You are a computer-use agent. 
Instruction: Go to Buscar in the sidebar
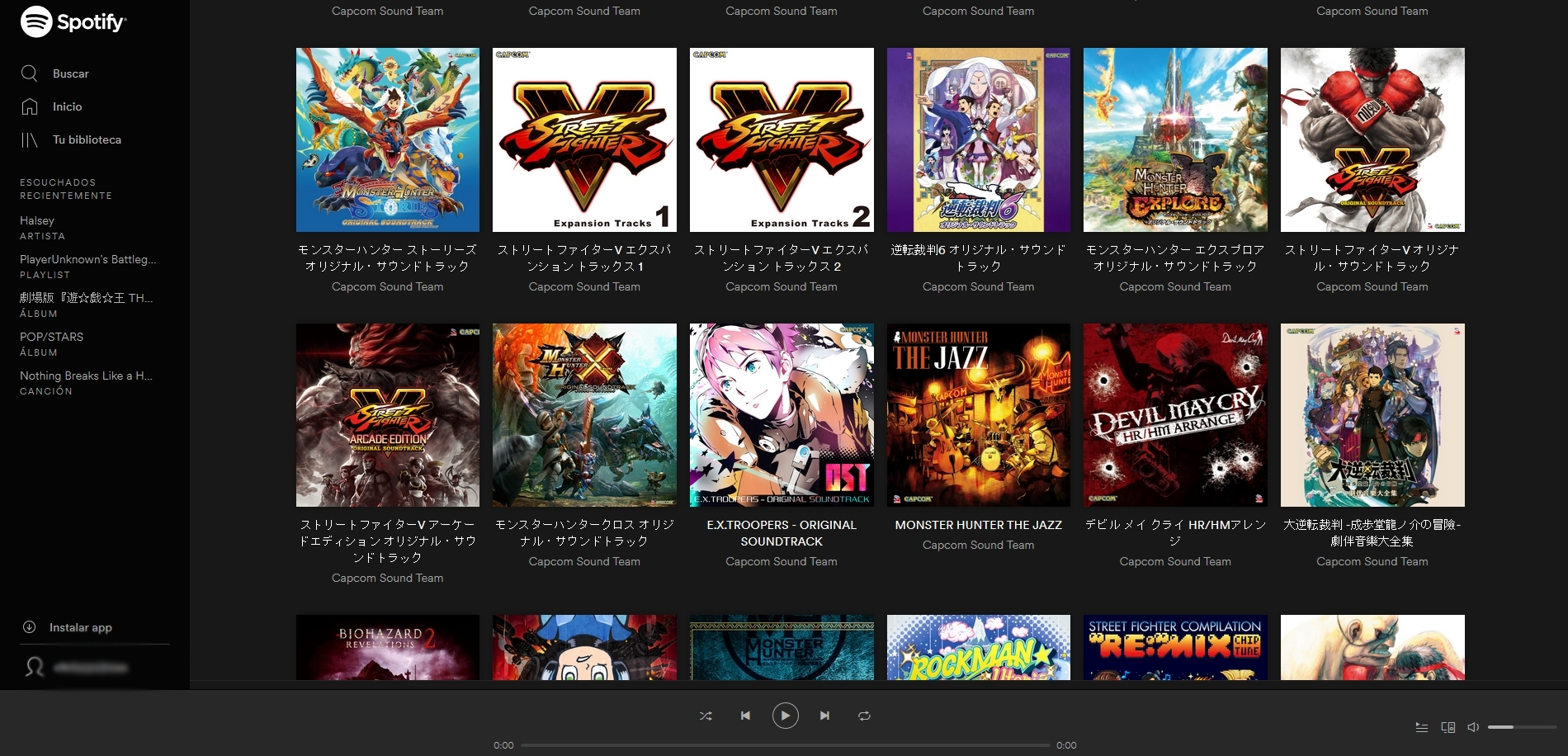[71, 73]
